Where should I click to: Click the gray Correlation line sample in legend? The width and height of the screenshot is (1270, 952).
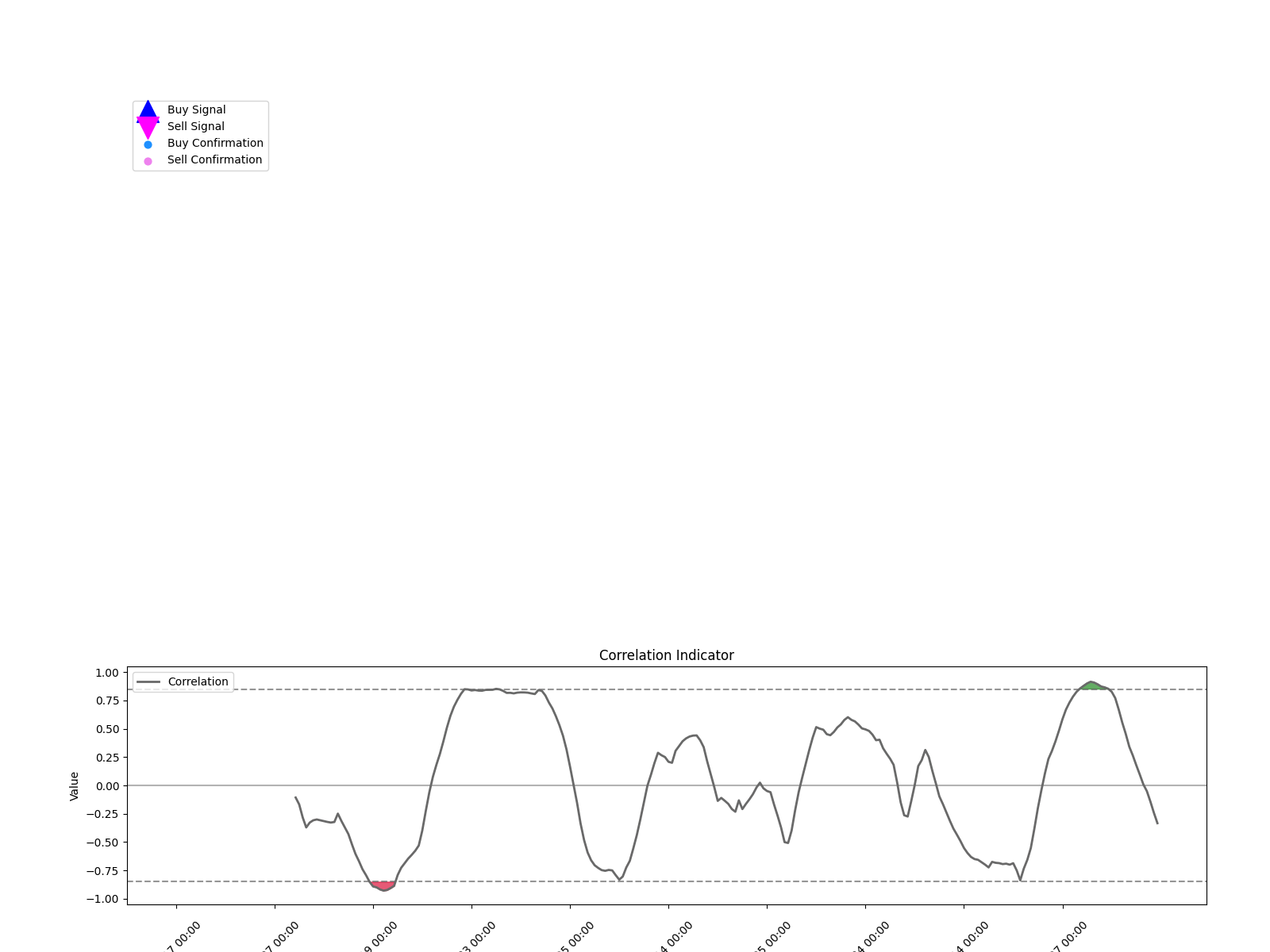pos(148,682)
